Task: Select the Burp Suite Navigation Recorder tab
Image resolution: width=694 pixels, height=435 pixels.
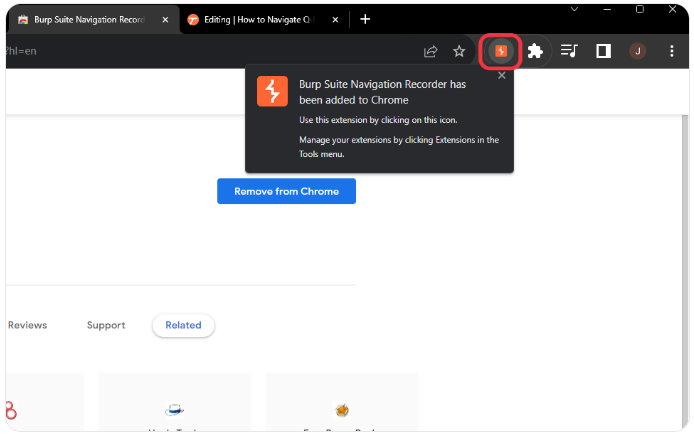Action: tap(93, 20)
